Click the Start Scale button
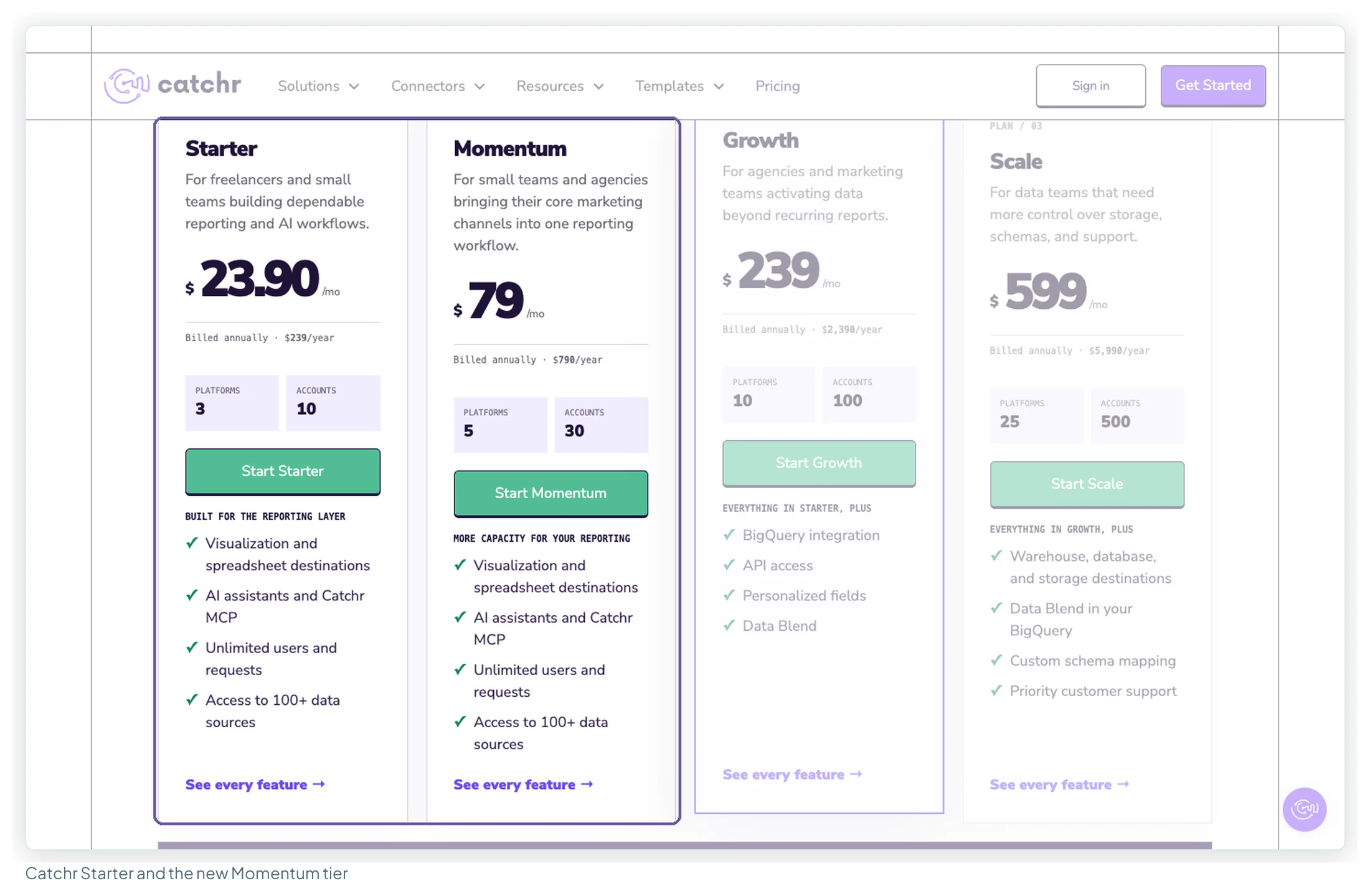1370x896 pixels. (x=1087, y=484)
